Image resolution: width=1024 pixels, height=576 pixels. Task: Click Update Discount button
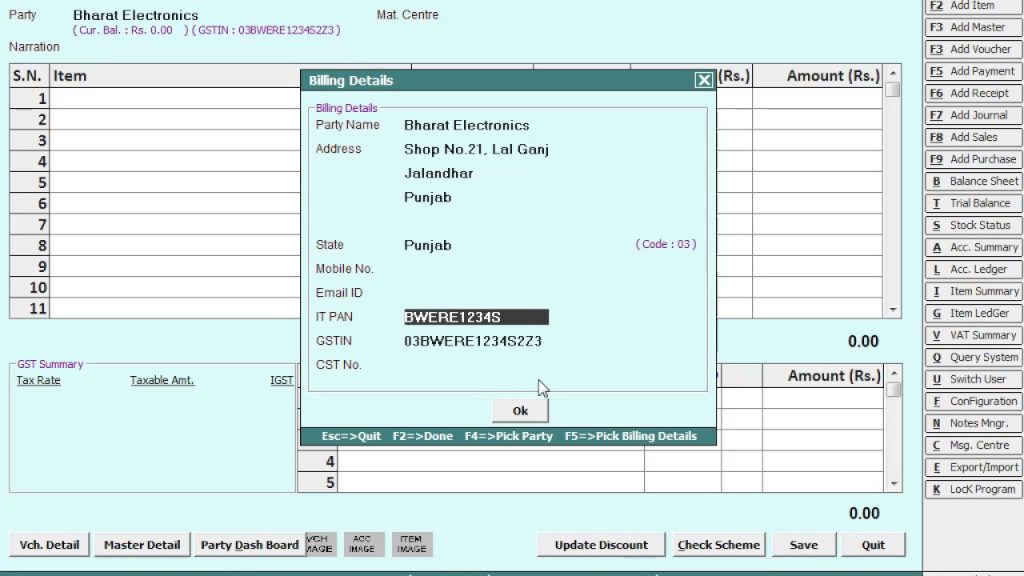(601, 545)
